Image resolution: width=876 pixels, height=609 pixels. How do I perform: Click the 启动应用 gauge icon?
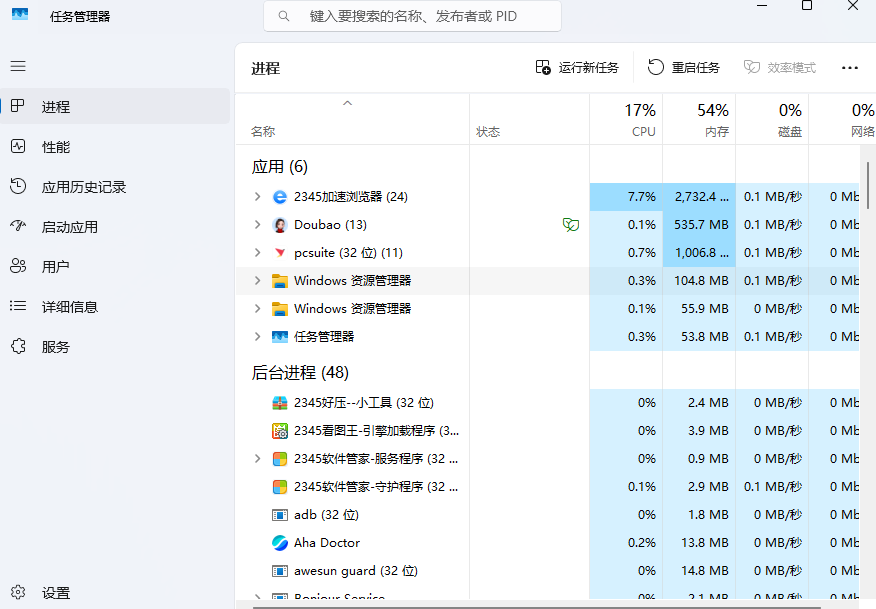coord(18,226)
